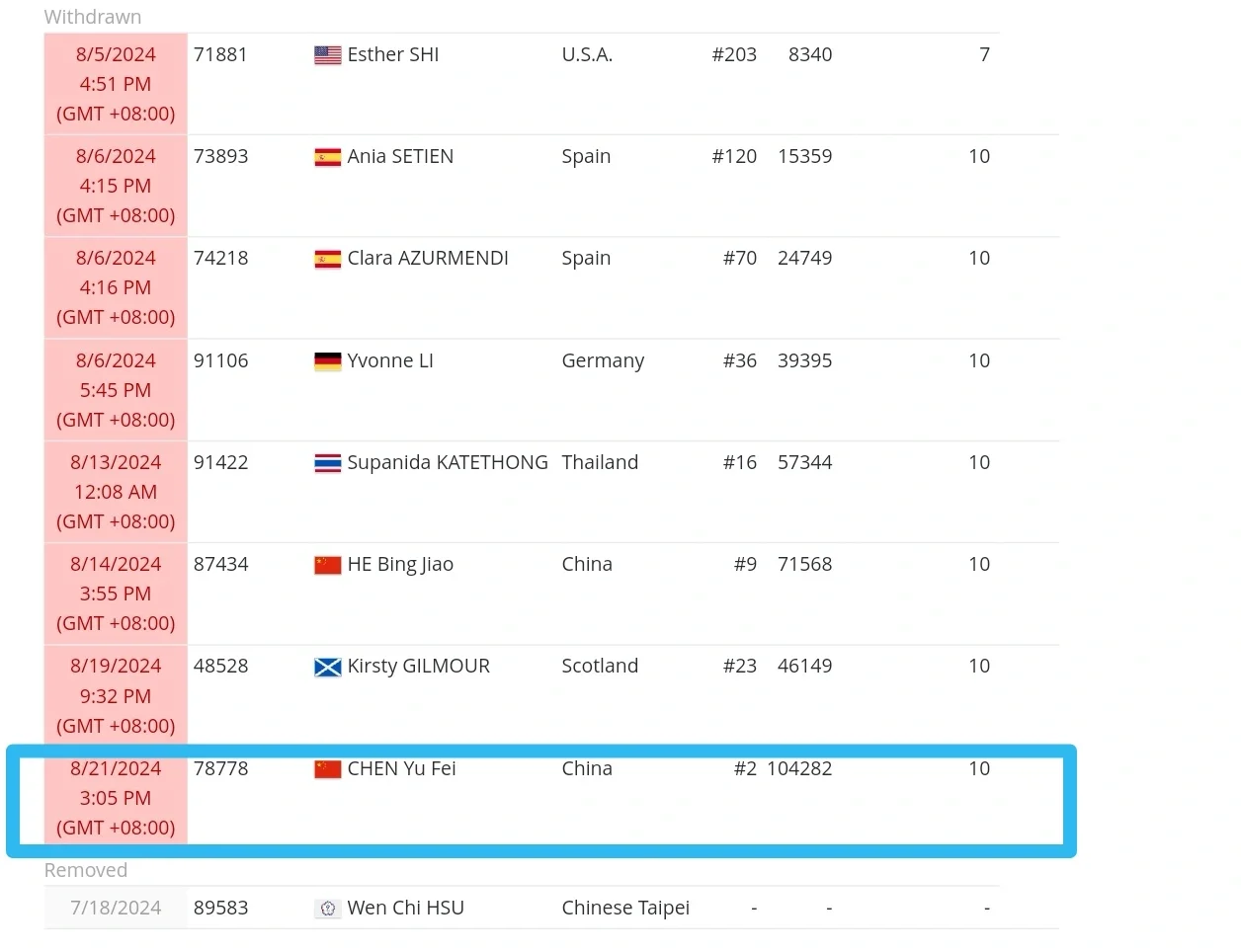Click the Chinese Taipei flag beside Wen Chi HSU

327,909
